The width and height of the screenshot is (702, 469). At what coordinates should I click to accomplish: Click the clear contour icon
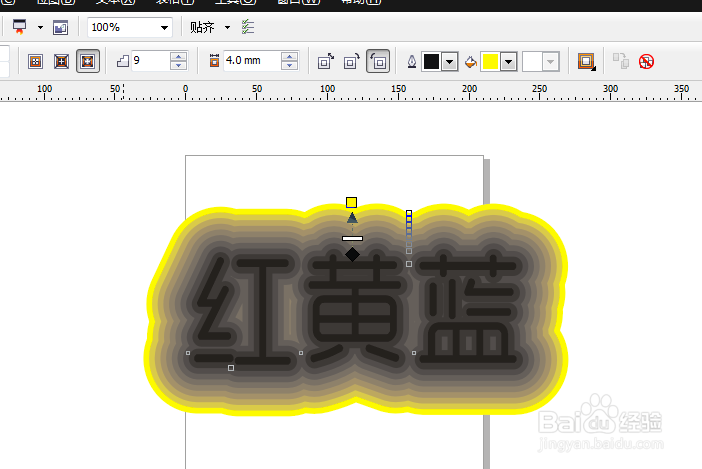pos(646,61)
